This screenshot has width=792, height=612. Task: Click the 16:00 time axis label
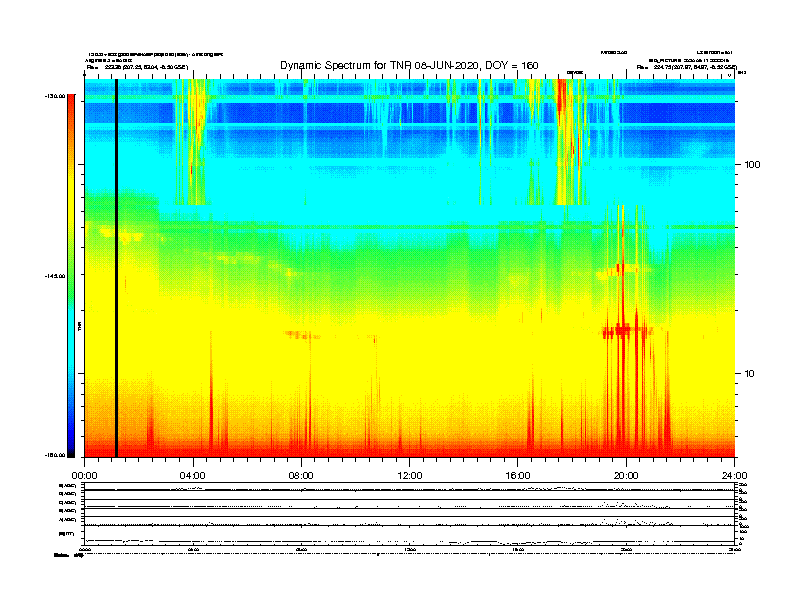[518, 476]
